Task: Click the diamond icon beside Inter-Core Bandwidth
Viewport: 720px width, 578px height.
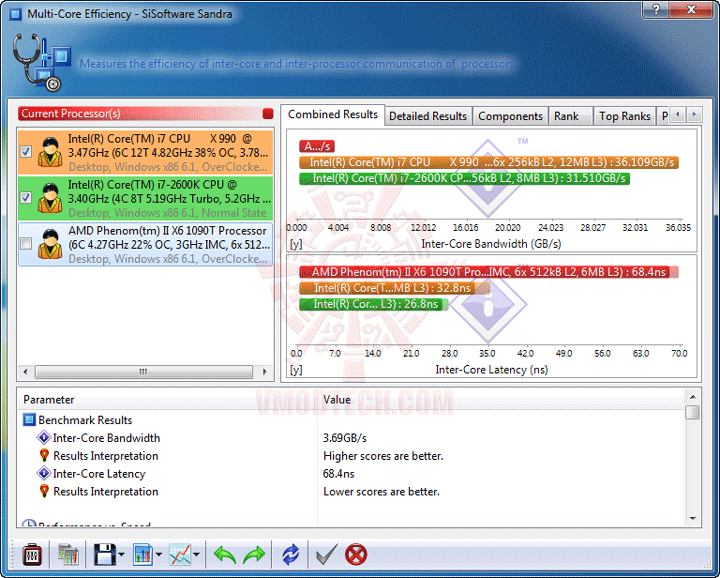Action: click(44, 438)
